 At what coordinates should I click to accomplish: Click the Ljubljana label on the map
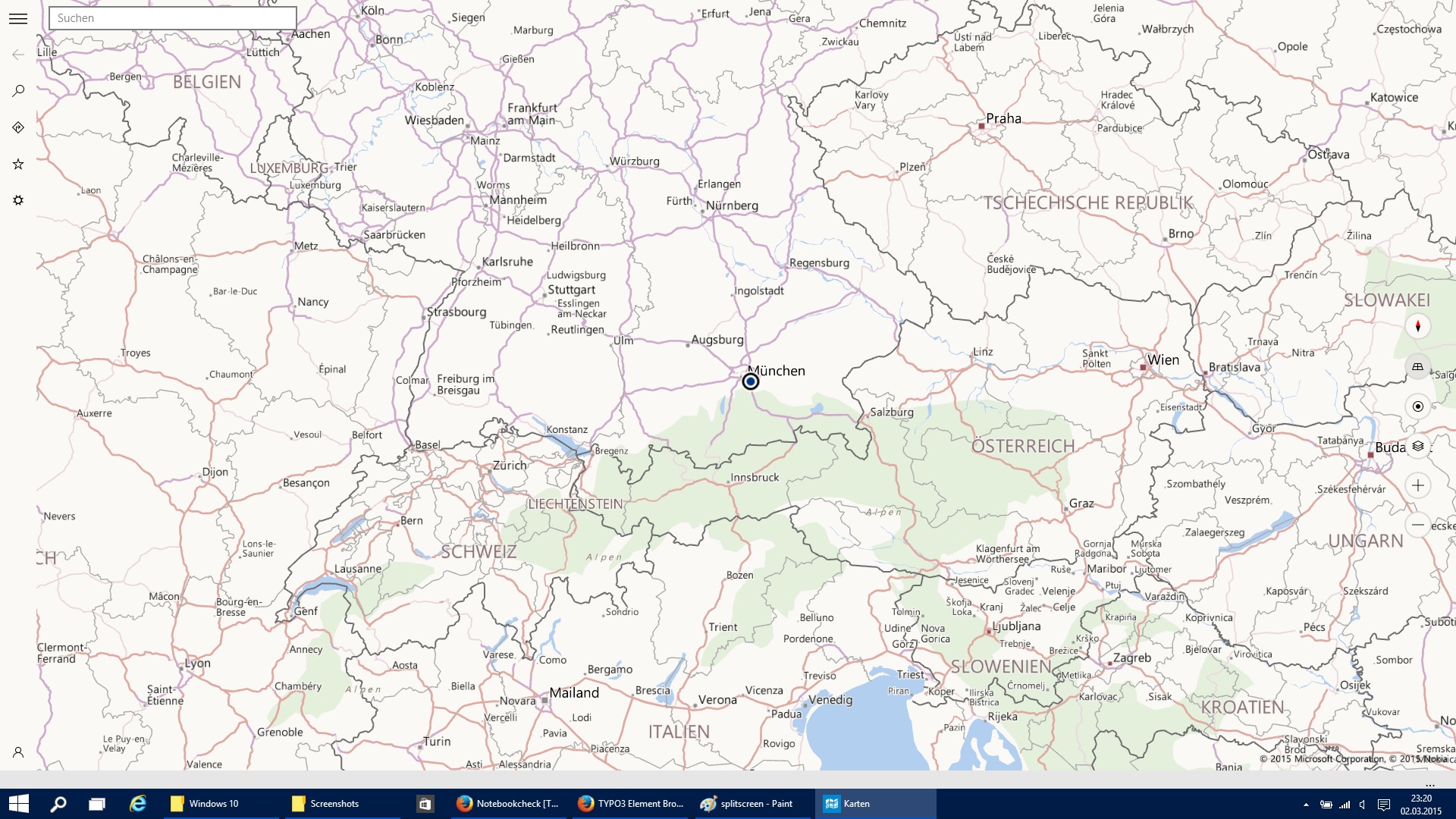click(1016, 626)
